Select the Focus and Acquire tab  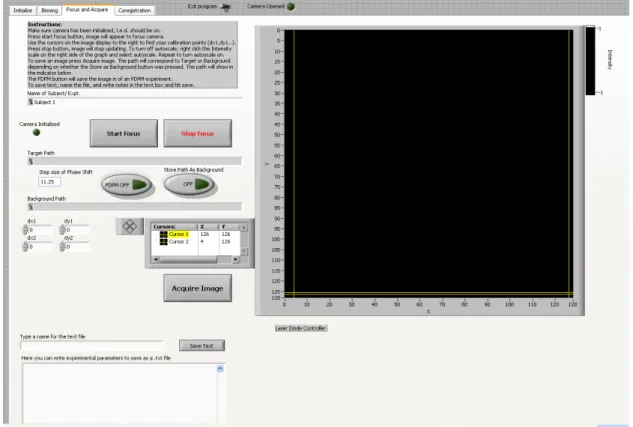coord(87,10)
